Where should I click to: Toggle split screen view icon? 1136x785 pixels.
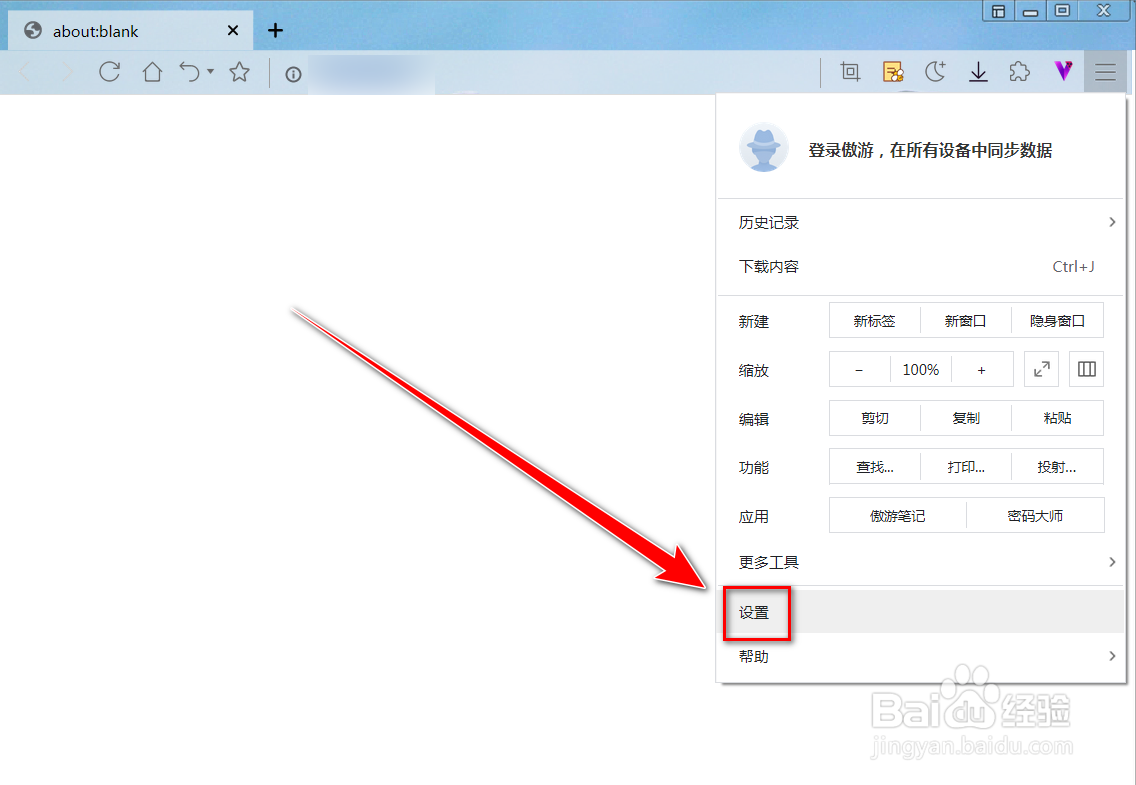[x=1086, y=369]
